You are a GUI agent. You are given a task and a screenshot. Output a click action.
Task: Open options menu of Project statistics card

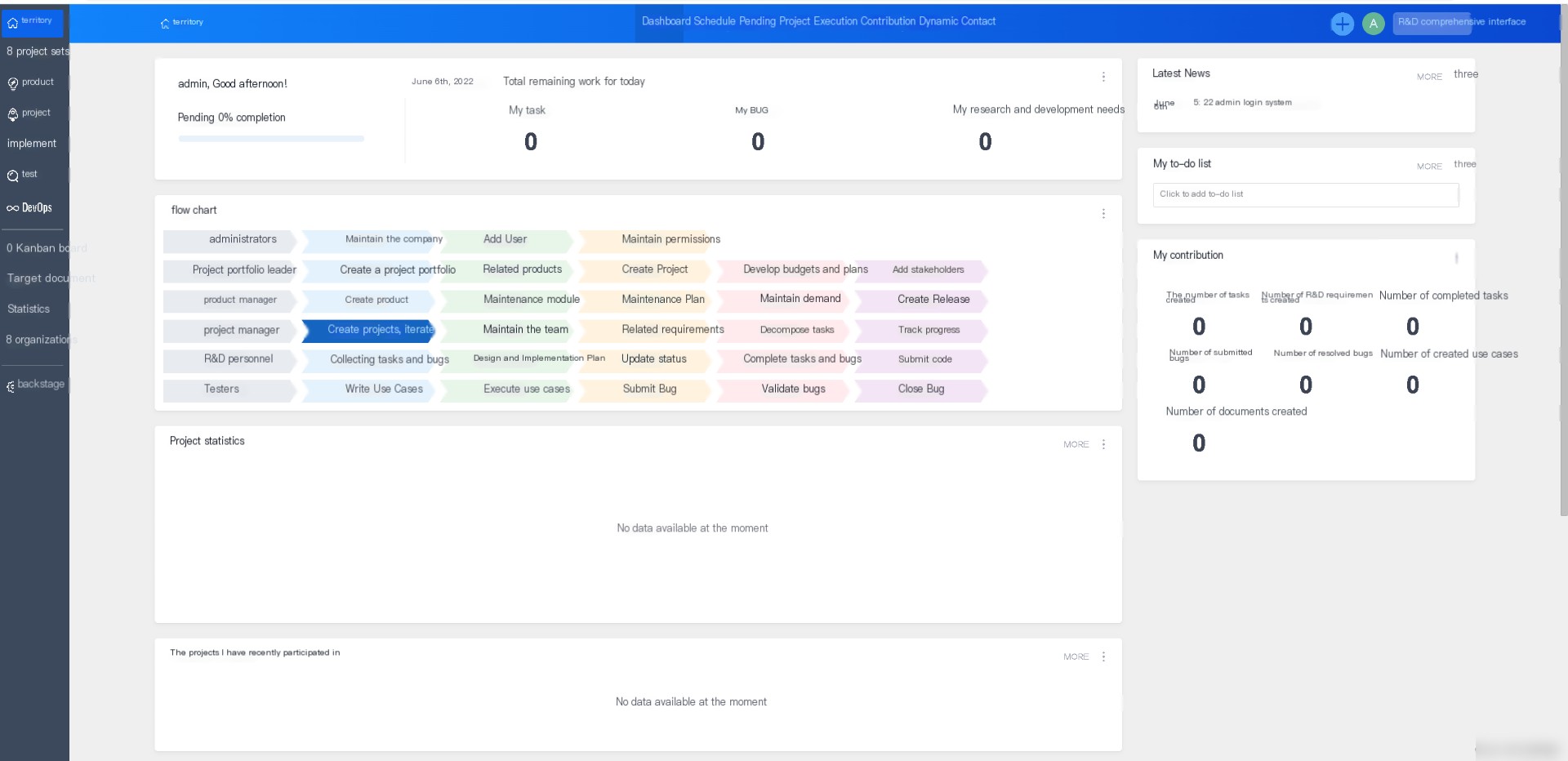[x=1103, y=444]
